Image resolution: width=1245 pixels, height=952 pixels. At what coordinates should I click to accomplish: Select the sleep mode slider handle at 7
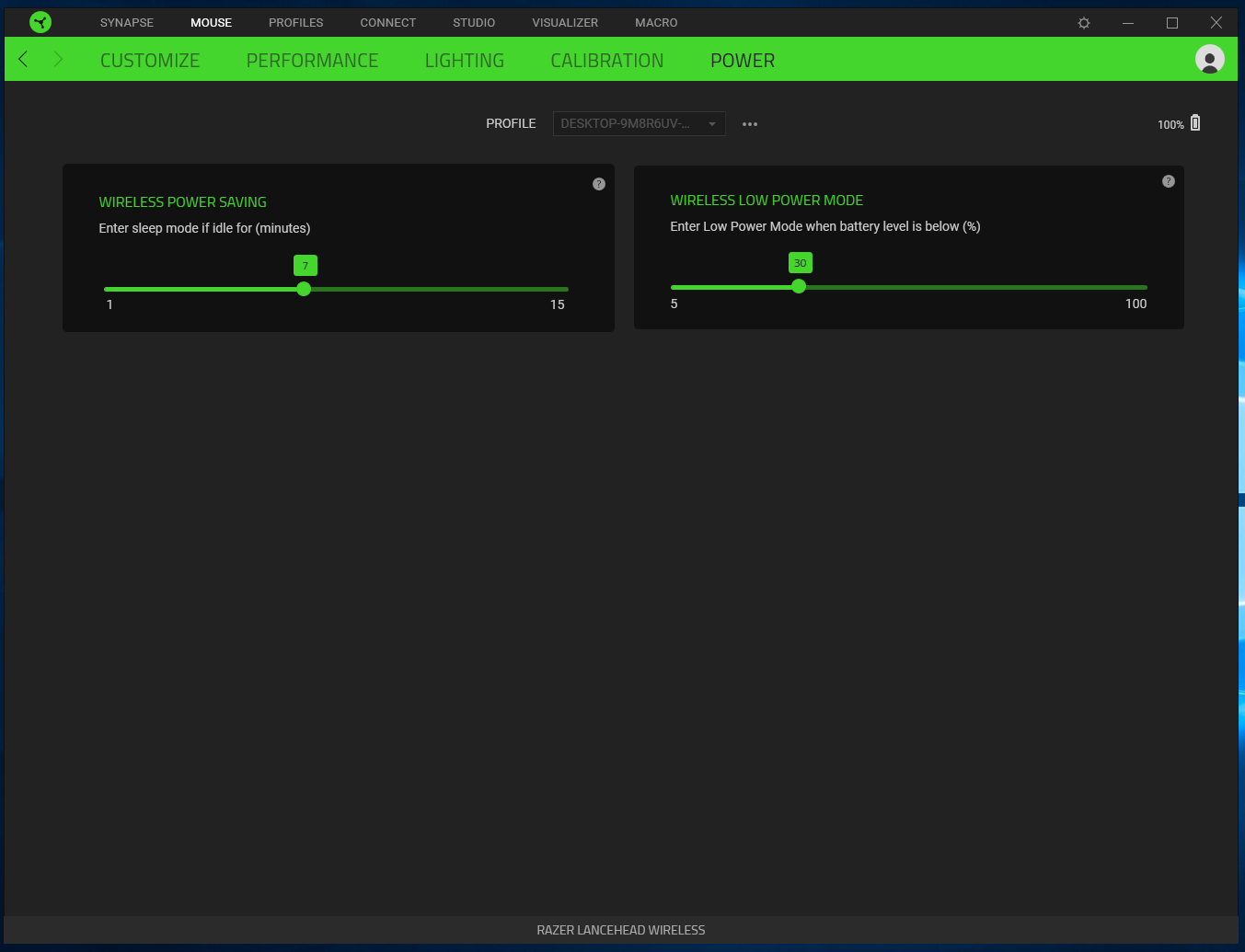[x=304, y=288]
